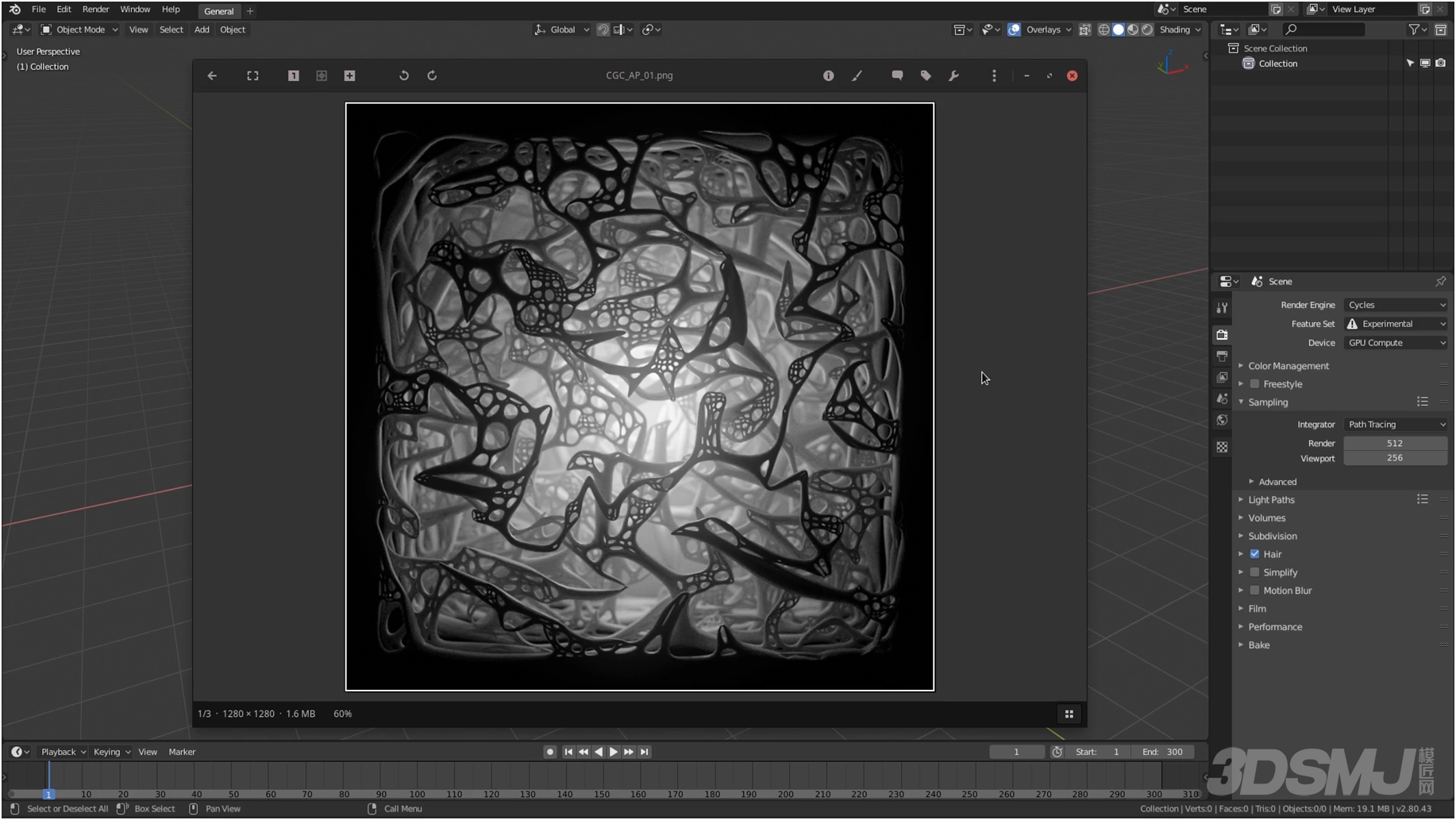Open the comment bubble in the viewer

point(897,76)
